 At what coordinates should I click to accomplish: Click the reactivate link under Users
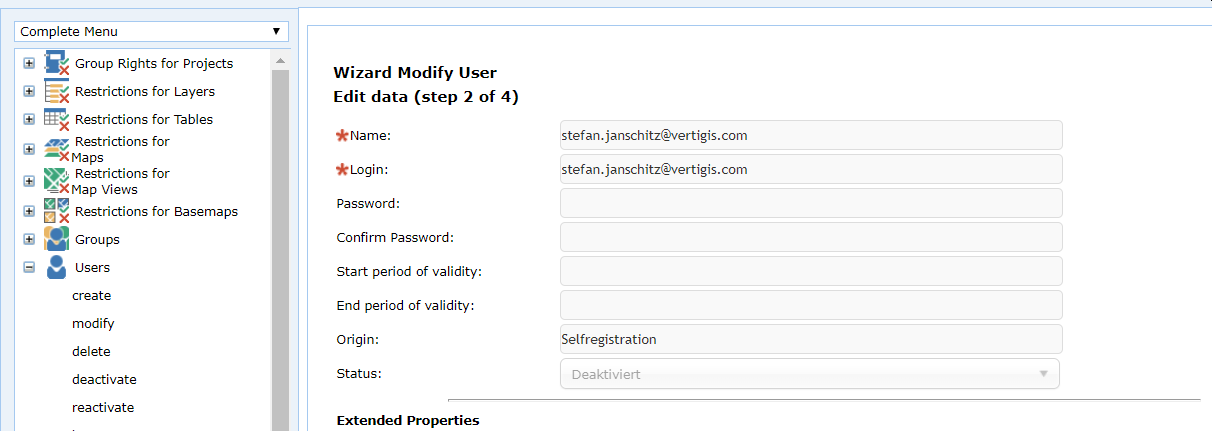click(x=103, y=408)
